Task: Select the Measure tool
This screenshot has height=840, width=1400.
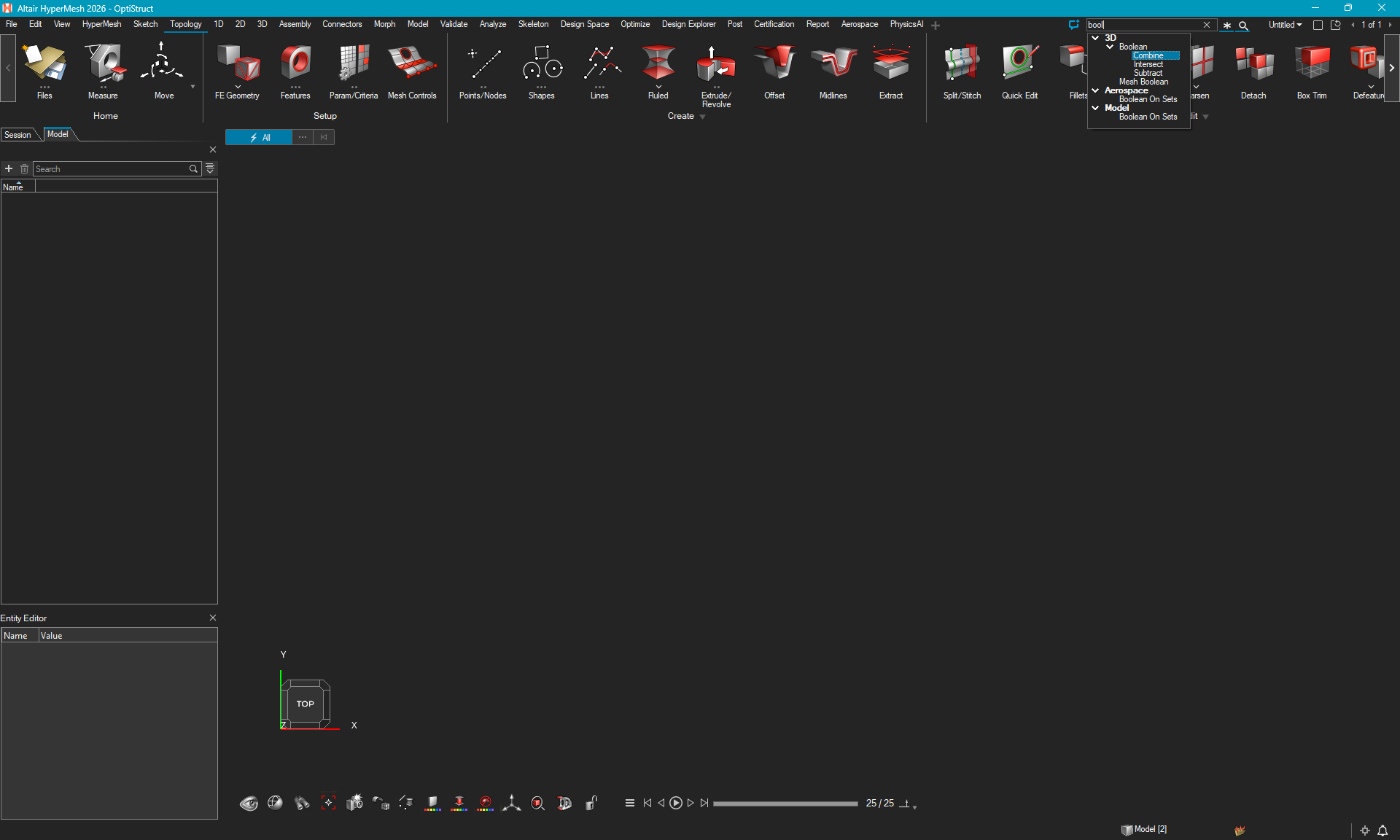Action: pos(103,71)
